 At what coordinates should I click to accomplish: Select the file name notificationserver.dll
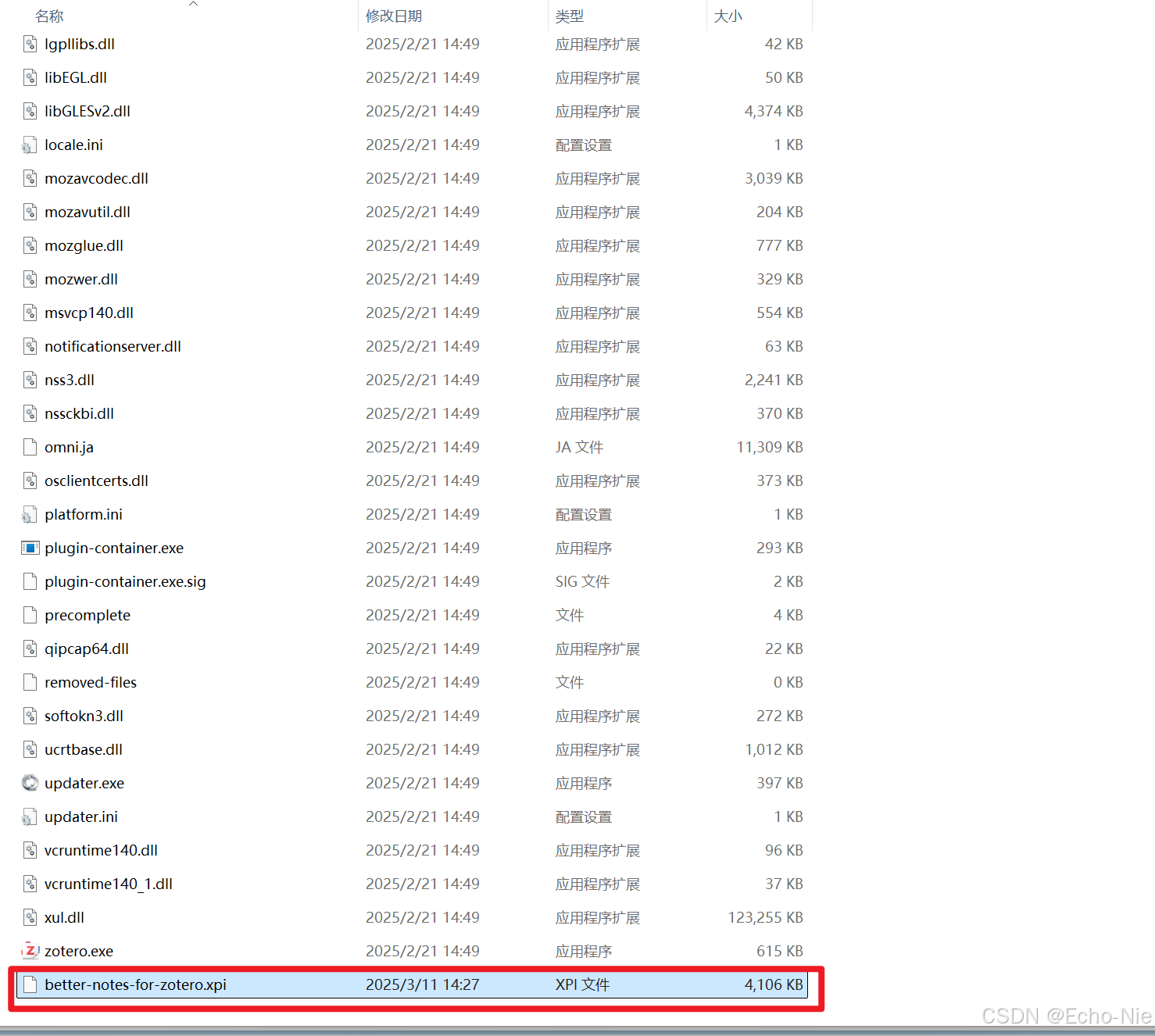113,346
